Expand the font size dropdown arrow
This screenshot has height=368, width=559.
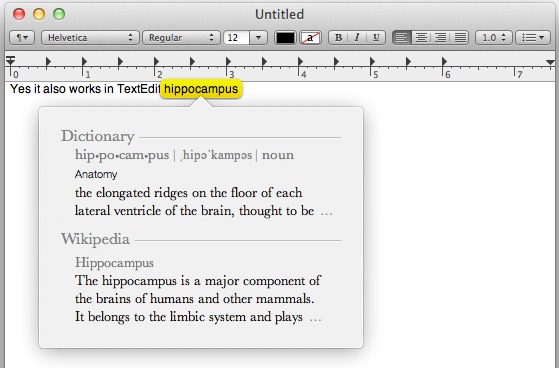tap(258, 37)
